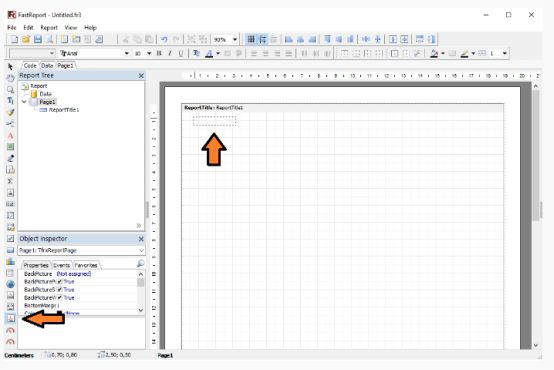Select ReportTitle1 in the Report Tree
Viewport: 554px width, 370px height.
[64, 110]
